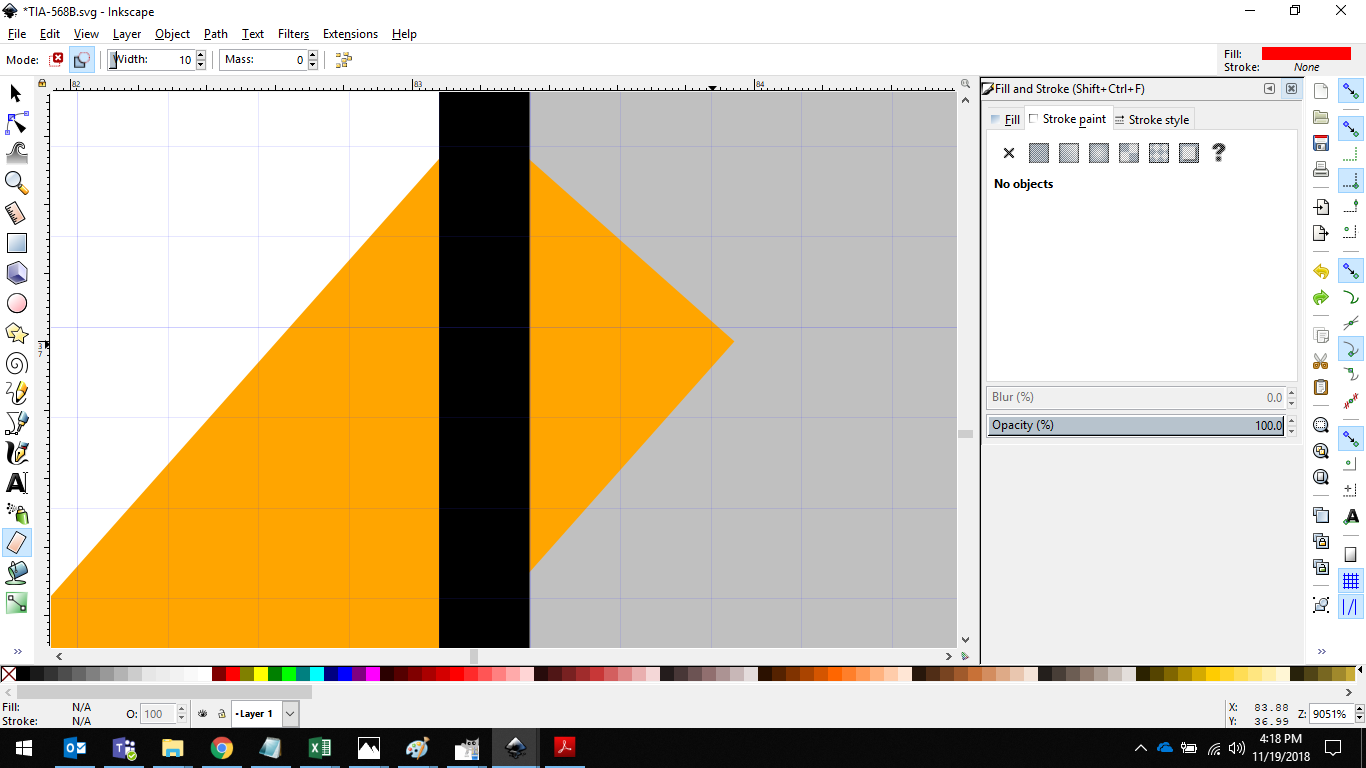Select the Node editing tool
Image resolution: width=1366 pixels, height=768 pixels.
(x=17, y=123)
